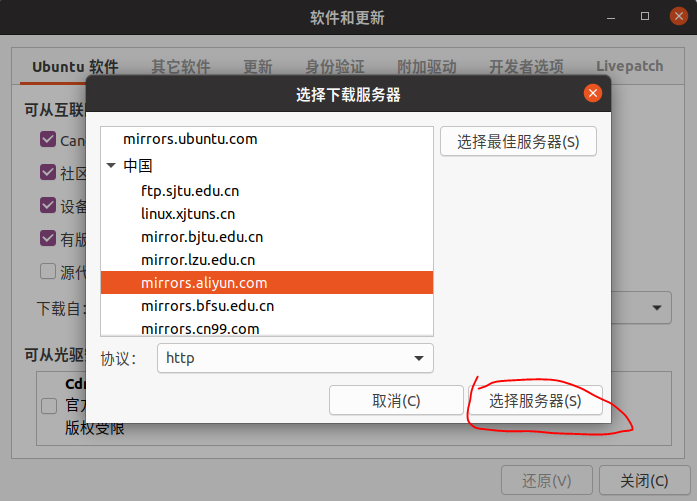Select mirror.bjtu.edu.cn server
This screenshot has height=501, width=697.
pyautogui.click(x=267, y=237)
